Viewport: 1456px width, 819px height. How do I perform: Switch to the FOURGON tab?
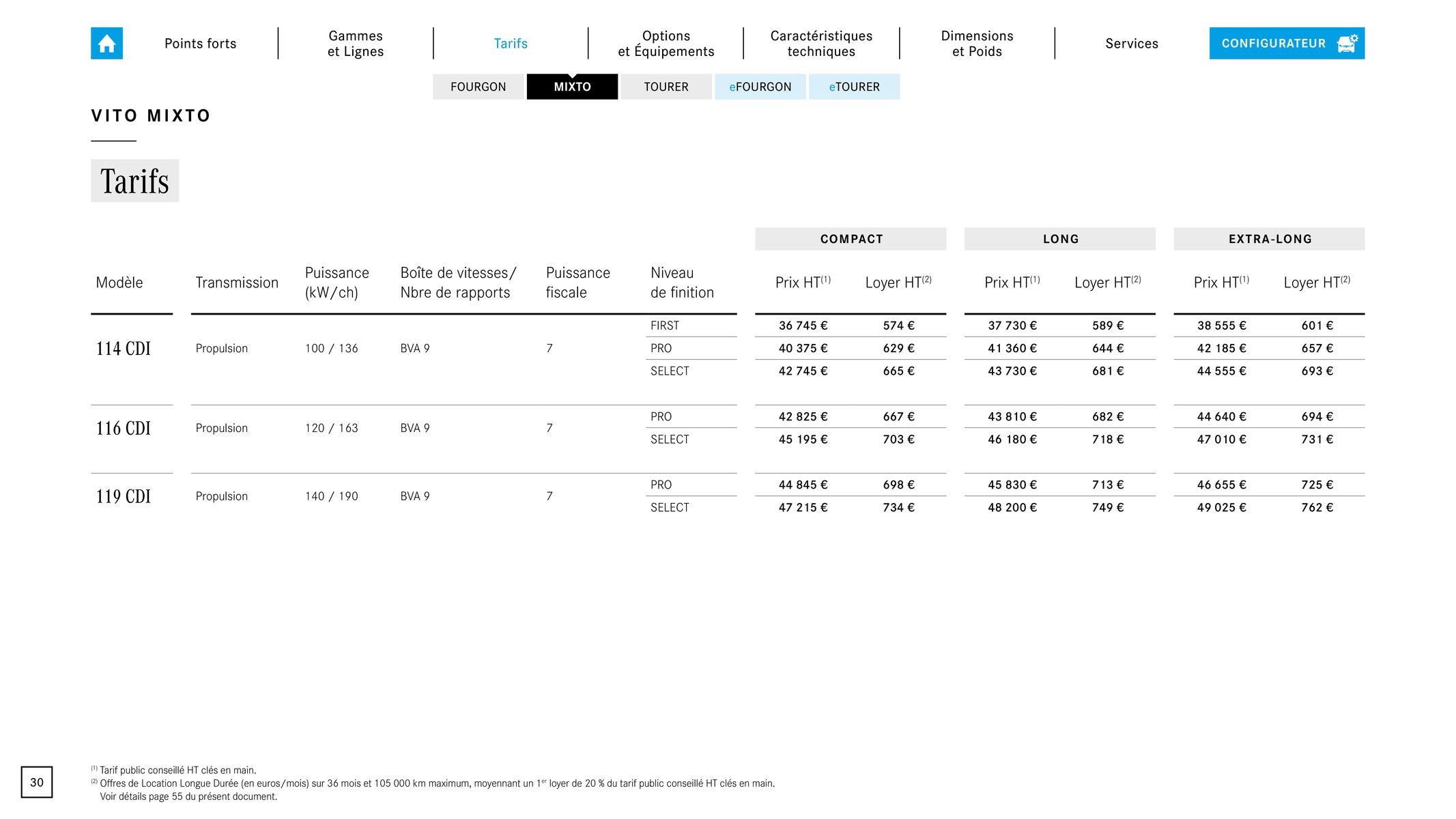pyautogui.click(x=478, y=87)
